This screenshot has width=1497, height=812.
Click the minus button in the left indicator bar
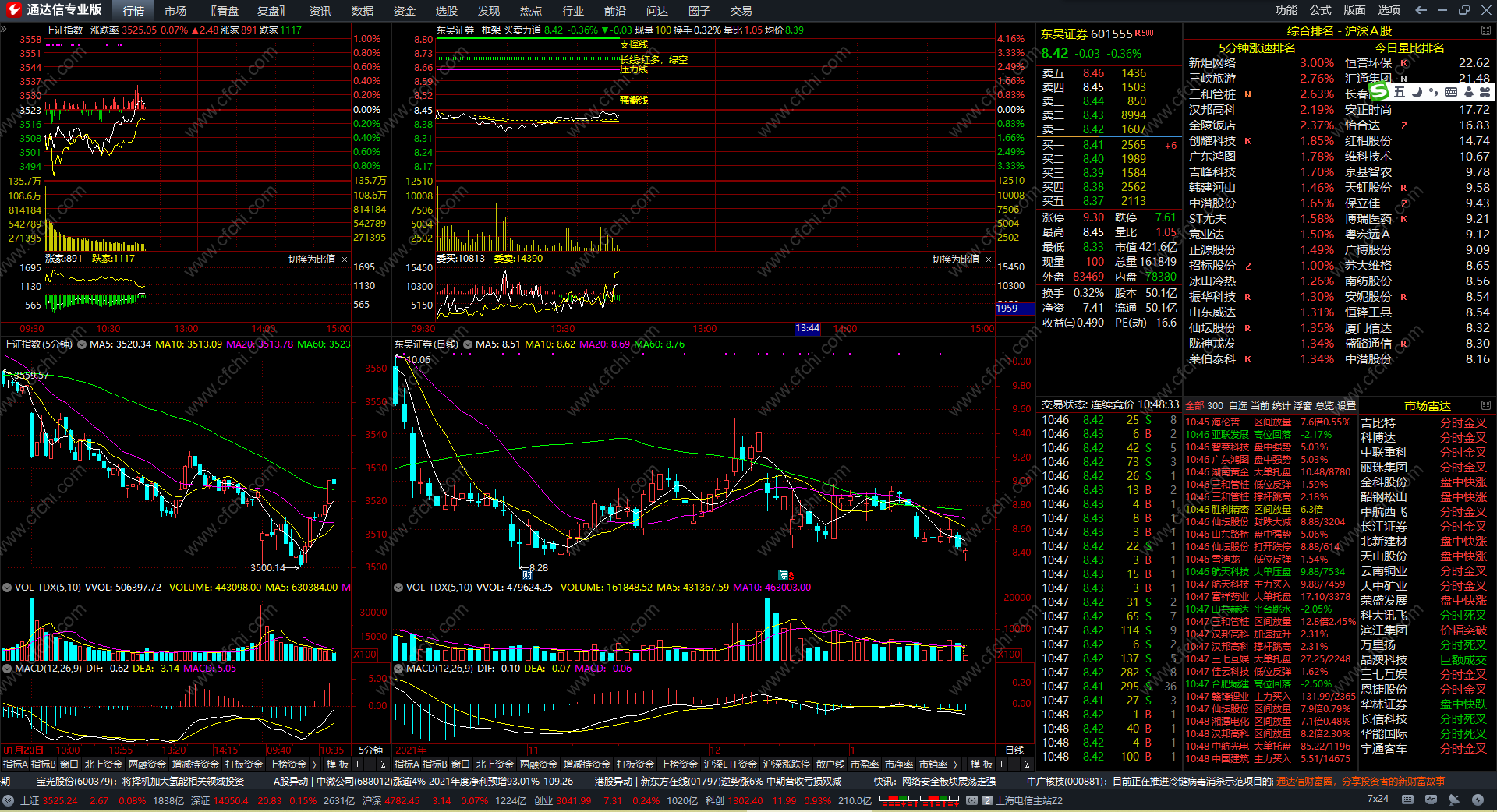370,764
